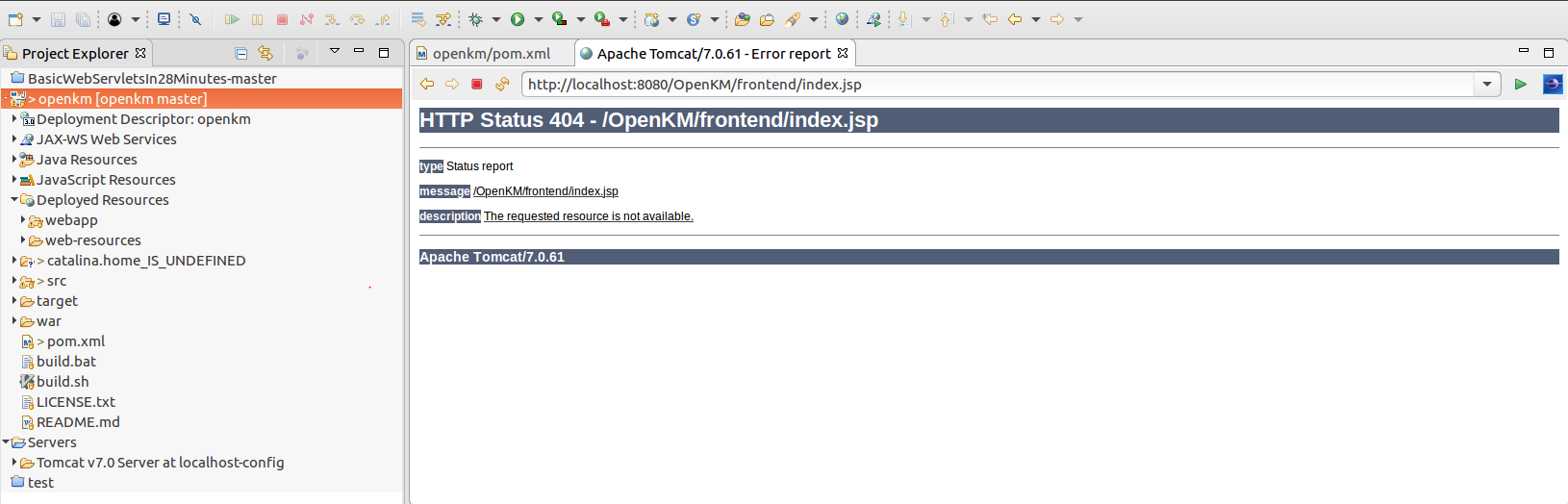The width and height of the screenshot is (1568, 504).
Task: Click the browser red Stop button
Action: tap(476, 85)
